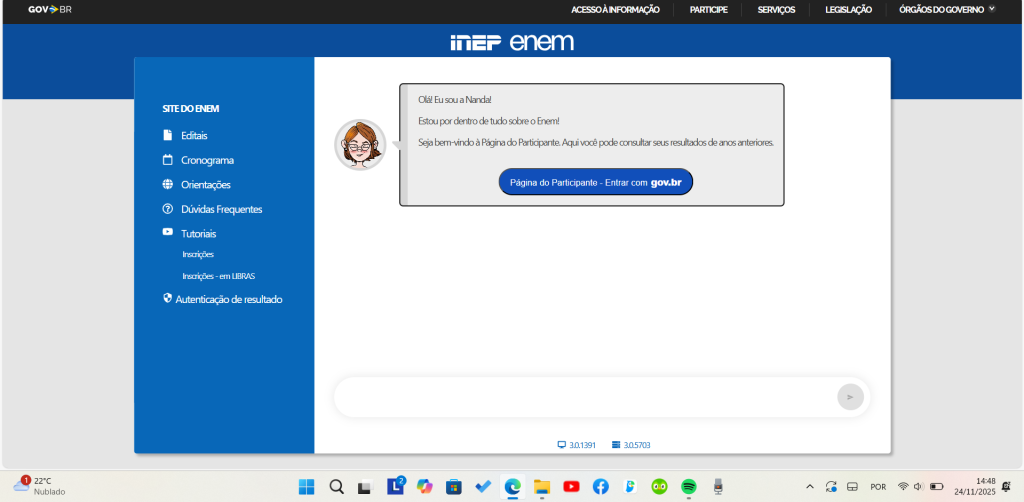Click the sync update icon in the tray

831,486
